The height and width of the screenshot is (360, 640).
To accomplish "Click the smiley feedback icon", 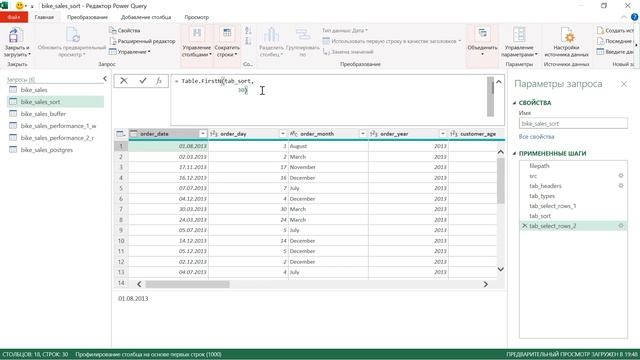I will (x=19, y=6).
